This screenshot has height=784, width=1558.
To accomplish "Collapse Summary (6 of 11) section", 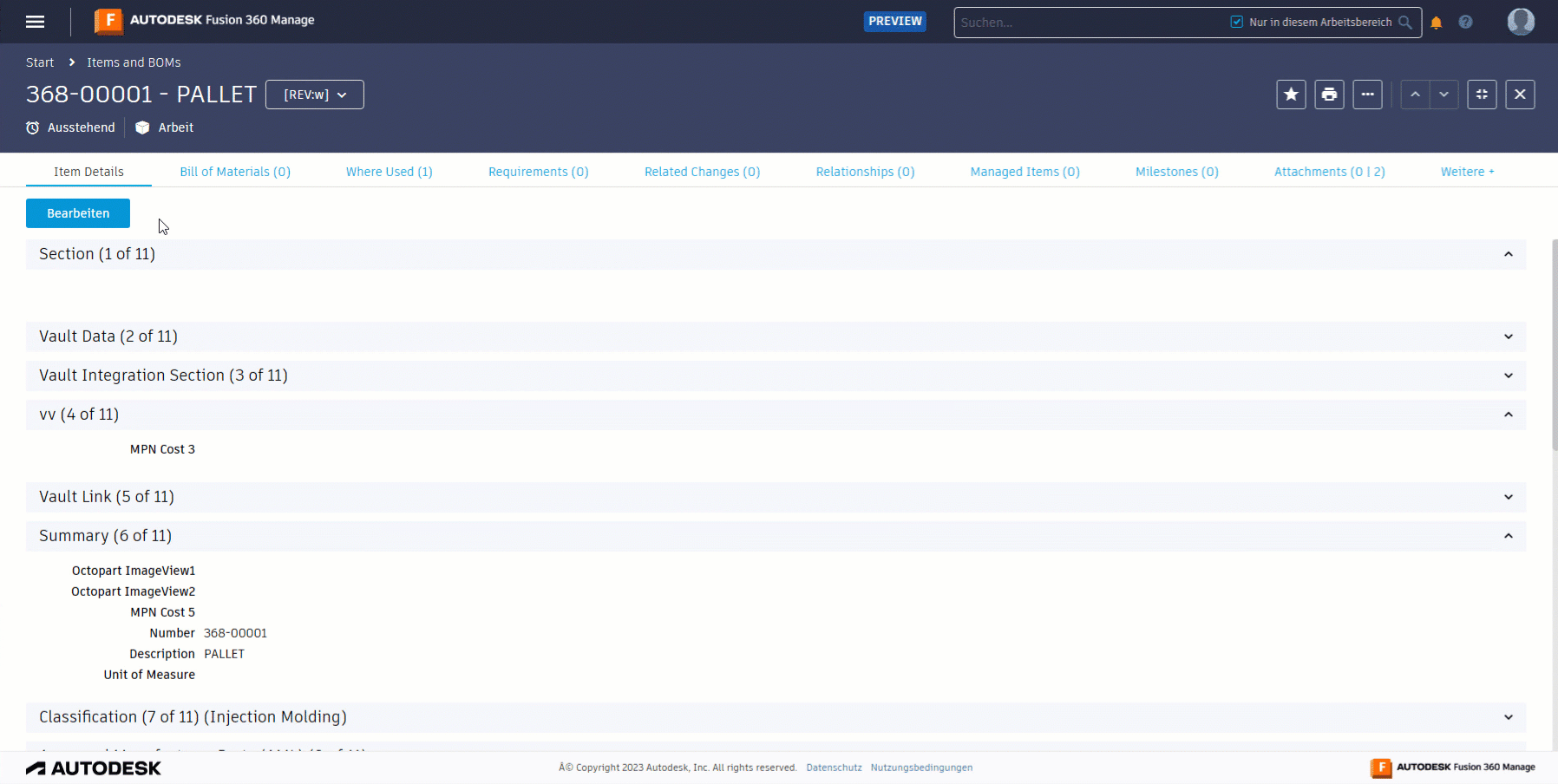I will pos(1509,536).
